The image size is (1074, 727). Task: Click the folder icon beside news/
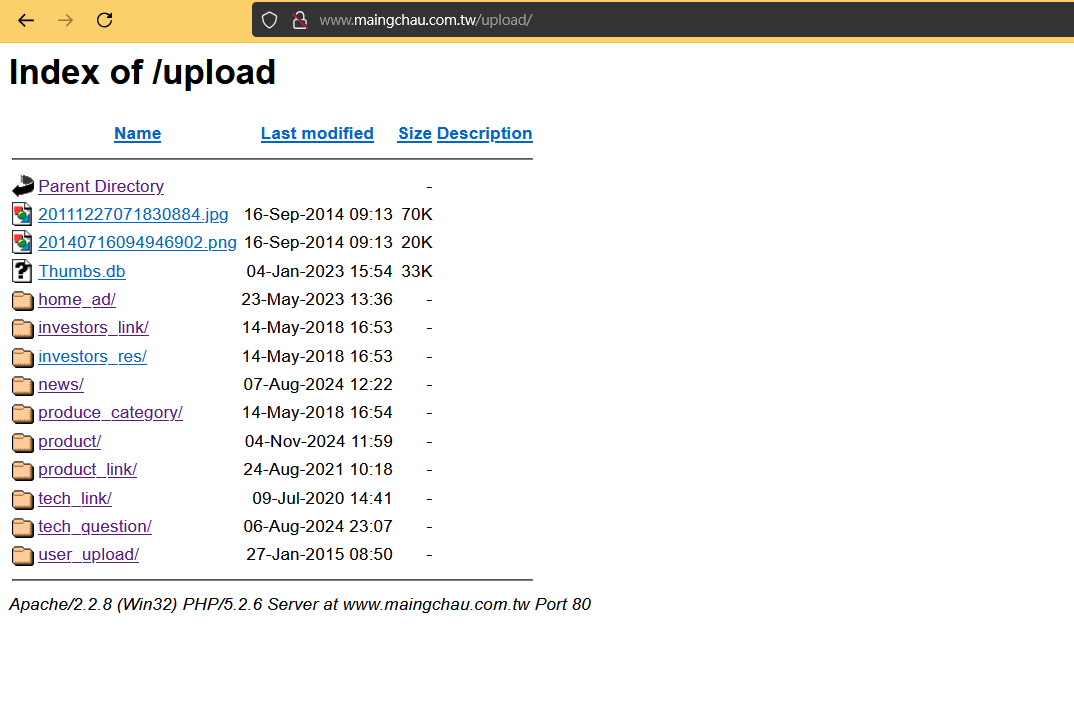click(23, 385)
